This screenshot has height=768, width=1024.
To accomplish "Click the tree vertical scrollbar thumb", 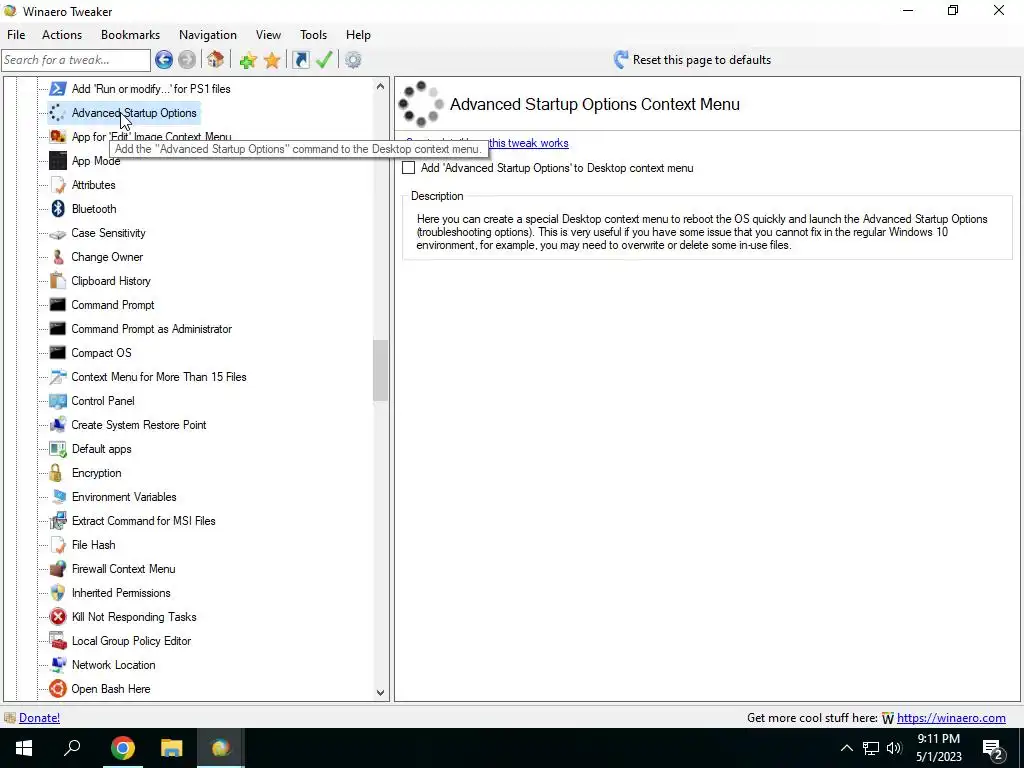I will tap(381, 370).
